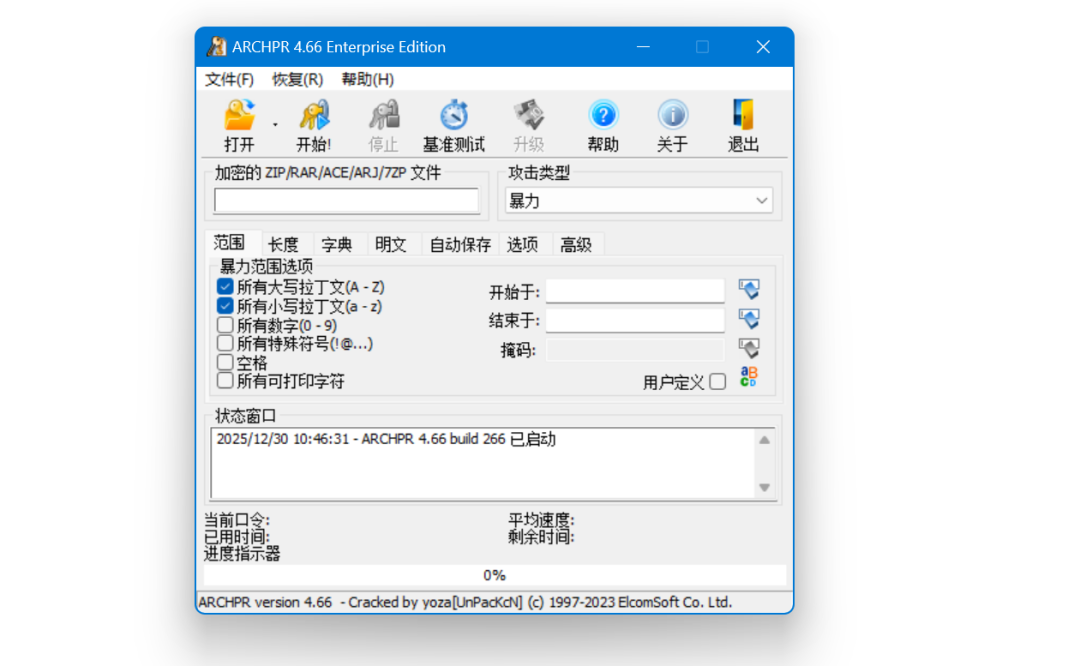Viewport: 1080px width, 666px height.
Task: Click the 开始于 input field
Action: (635, 291)
